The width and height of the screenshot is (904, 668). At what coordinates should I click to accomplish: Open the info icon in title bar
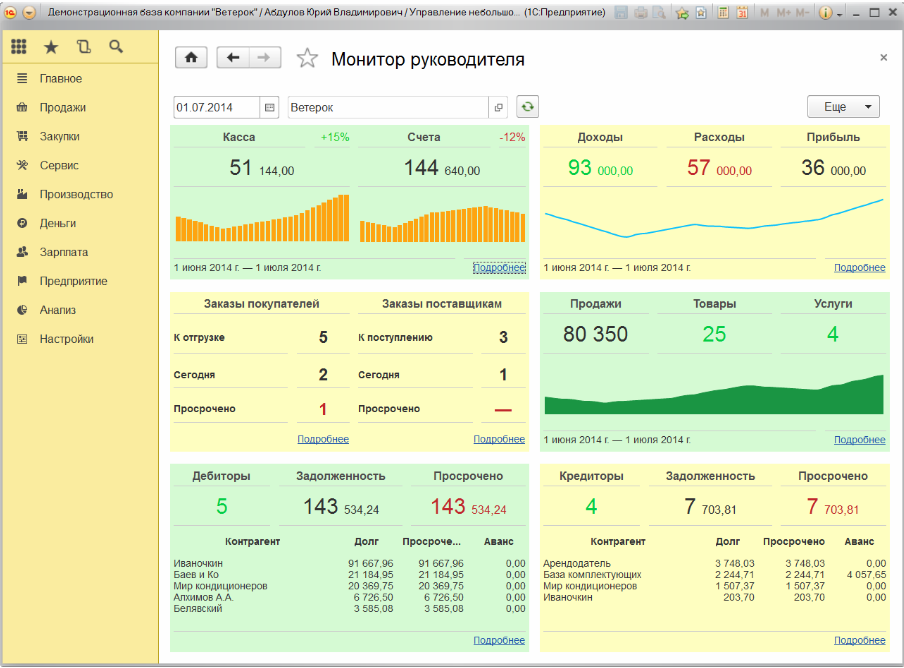point(825,13)
